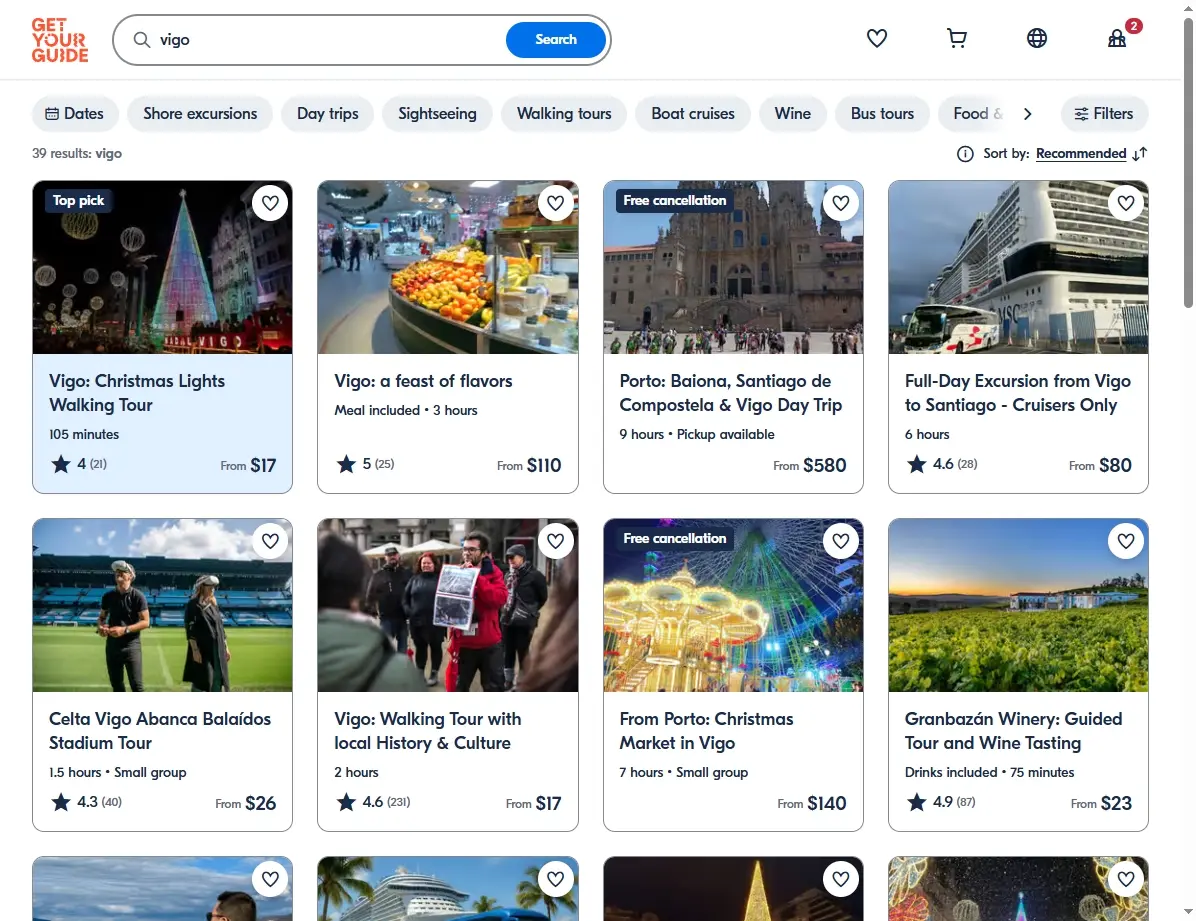Click the 39 results: vigo text

coord(77,153)
